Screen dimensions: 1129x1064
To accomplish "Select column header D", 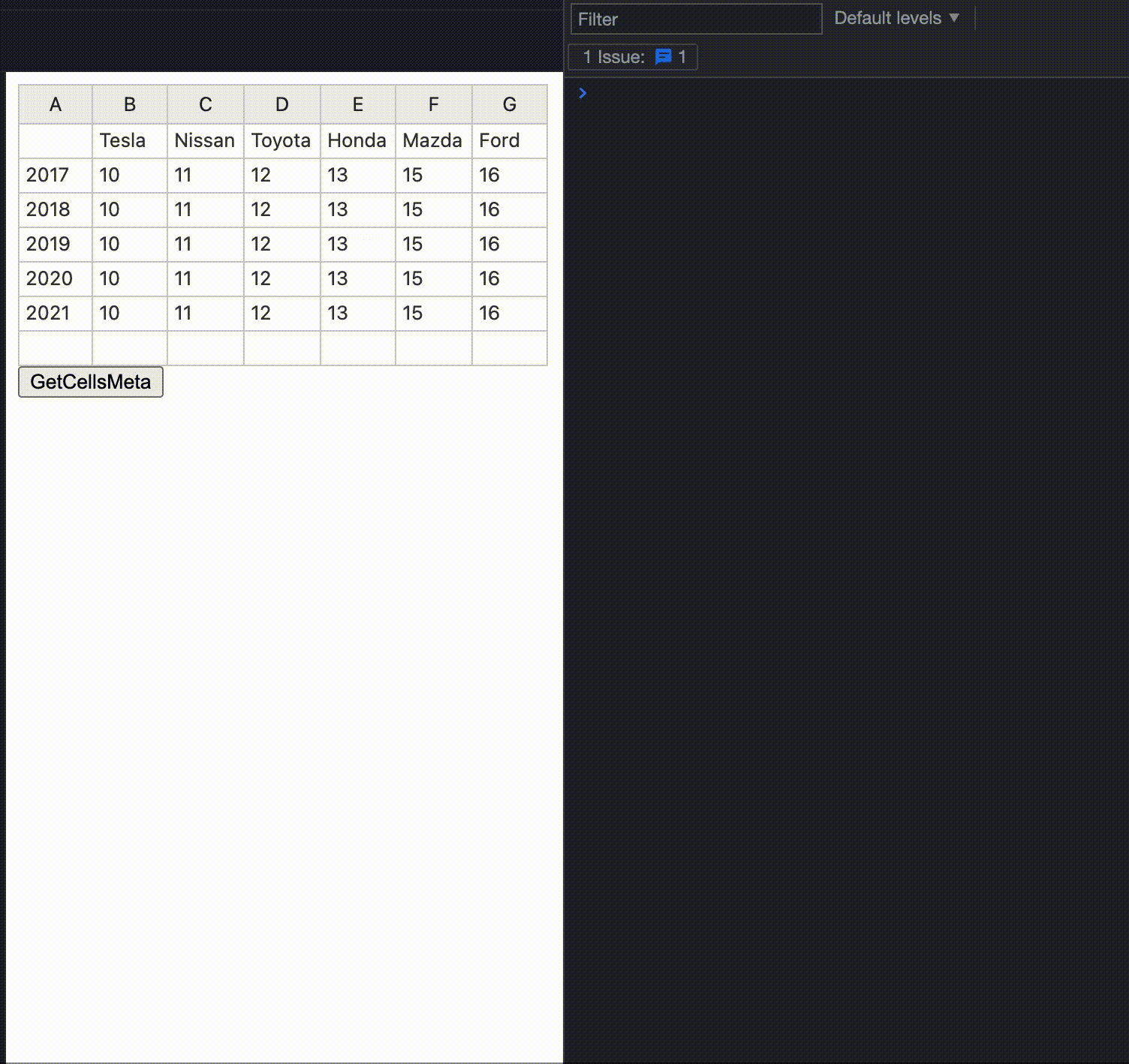I will (x=281, y=104).
